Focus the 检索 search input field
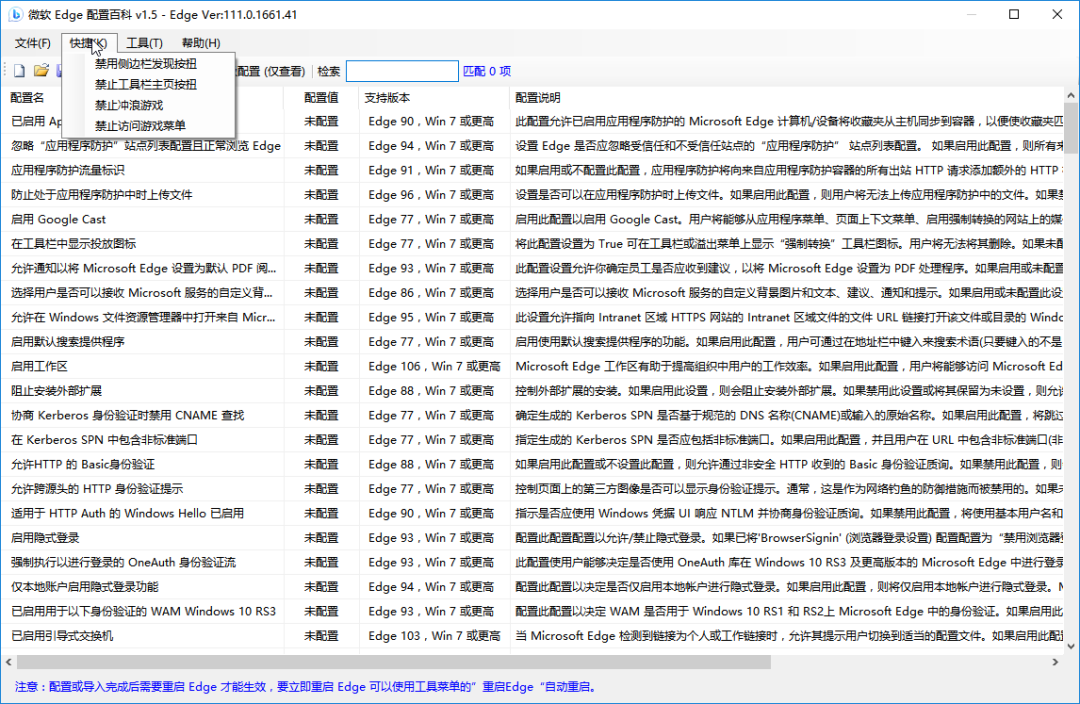Viewport: 1080px width, 704px height. [x=402, y=71]
